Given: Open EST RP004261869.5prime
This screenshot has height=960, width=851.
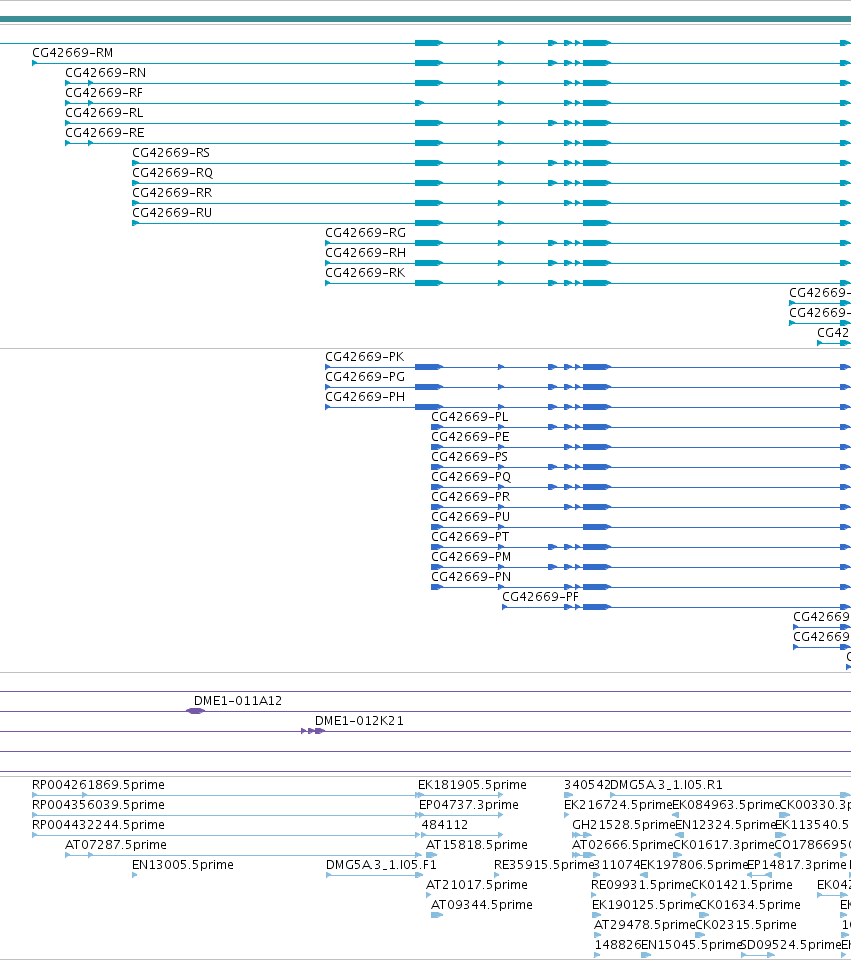Looking at the screenshot, I should pos(98,785).
